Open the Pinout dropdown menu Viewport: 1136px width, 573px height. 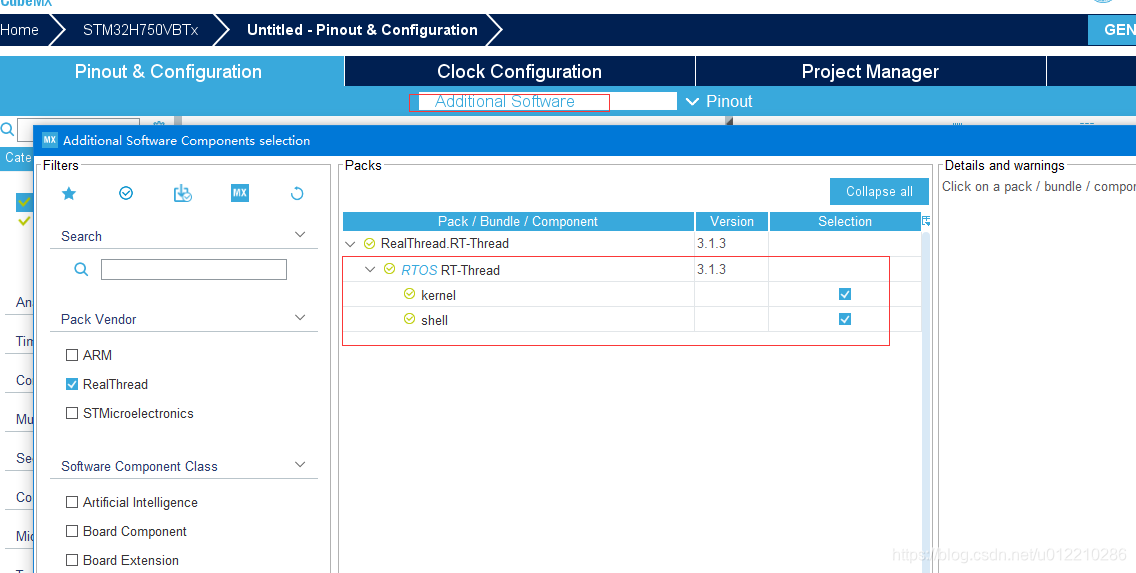tap(719, 101)
